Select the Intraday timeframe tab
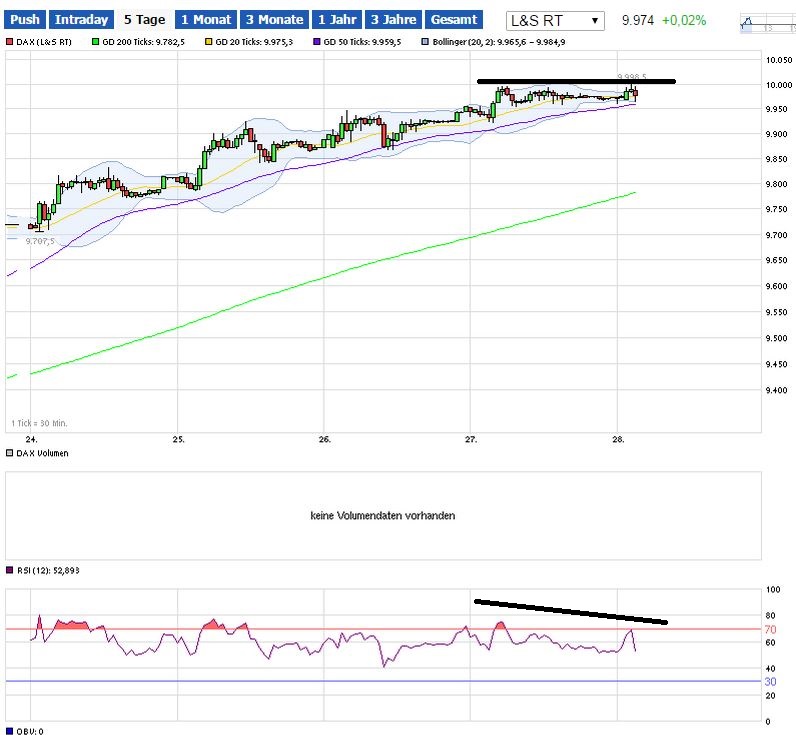Screen dimensions: 796x735 81,20
